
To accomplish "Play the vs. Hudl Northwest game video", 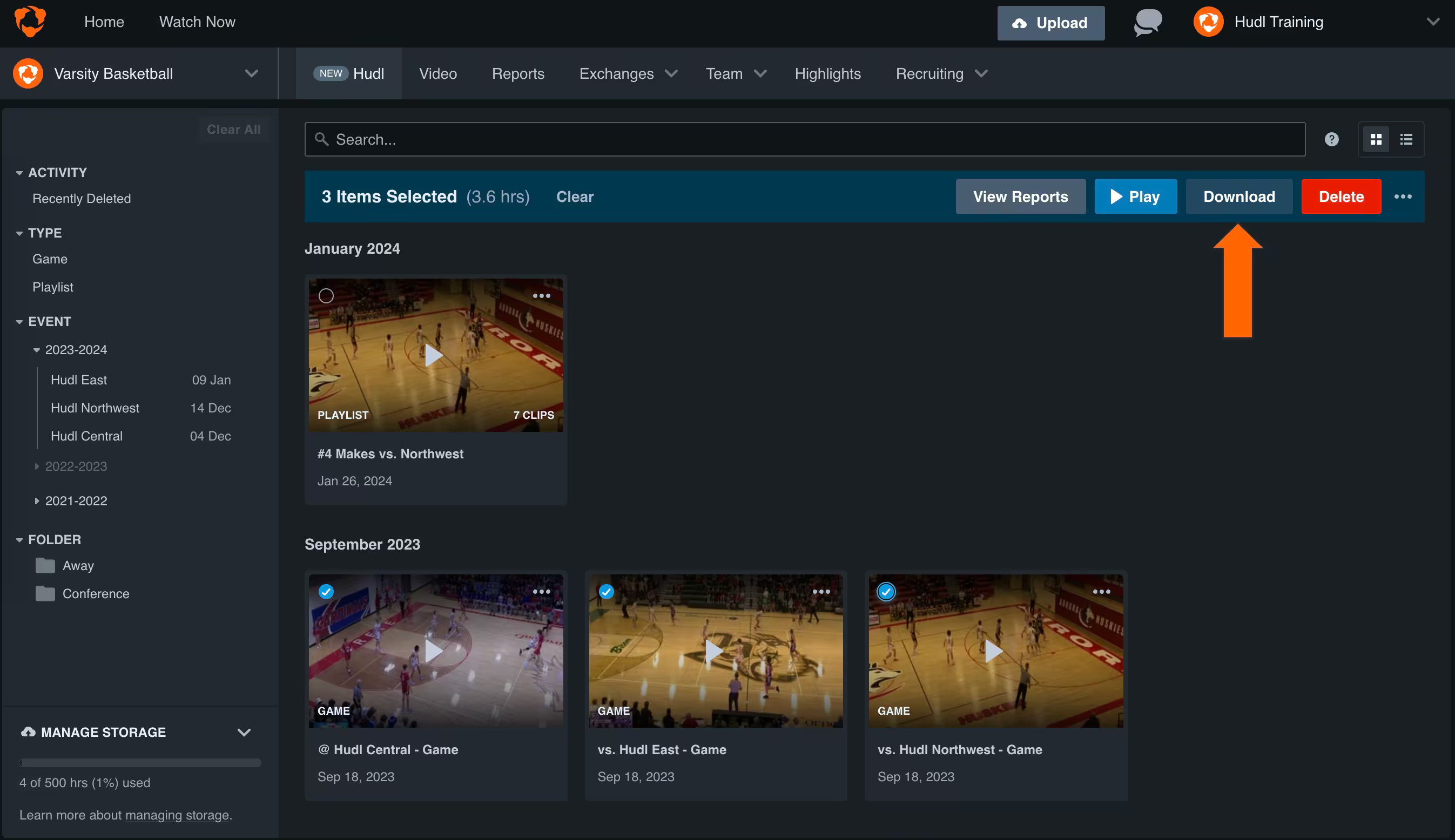I will coord(994,651).
